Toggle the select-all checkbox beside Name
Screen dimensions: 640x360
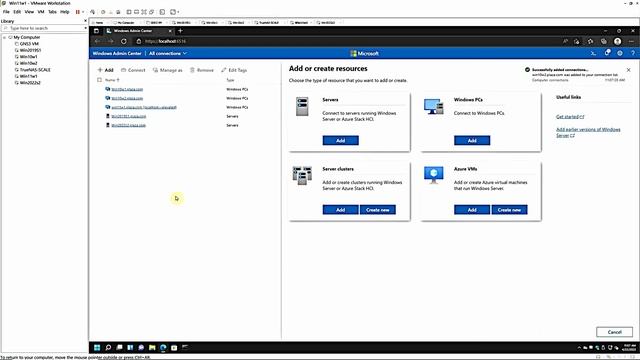pyautogui.click(x=99, y=80)
